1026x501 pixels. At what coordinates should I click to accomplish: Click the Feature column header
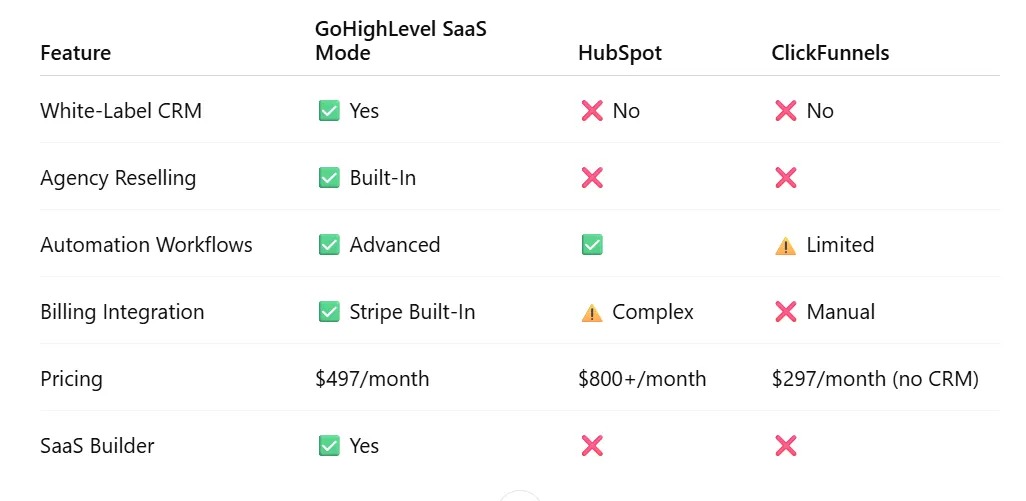tap(75, 53)
